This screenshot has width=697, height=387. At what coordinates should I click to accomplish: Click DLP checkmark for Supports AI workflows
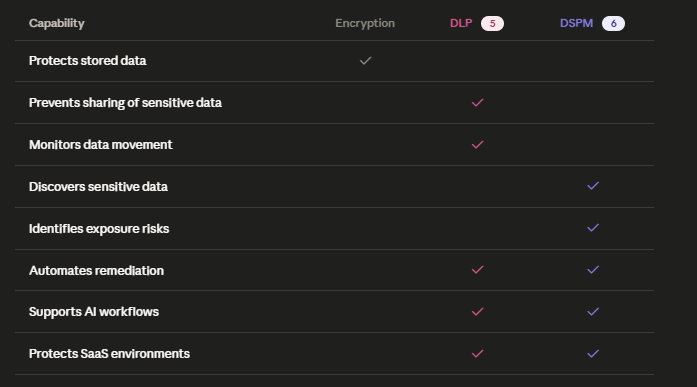click(x=477, y=312)
